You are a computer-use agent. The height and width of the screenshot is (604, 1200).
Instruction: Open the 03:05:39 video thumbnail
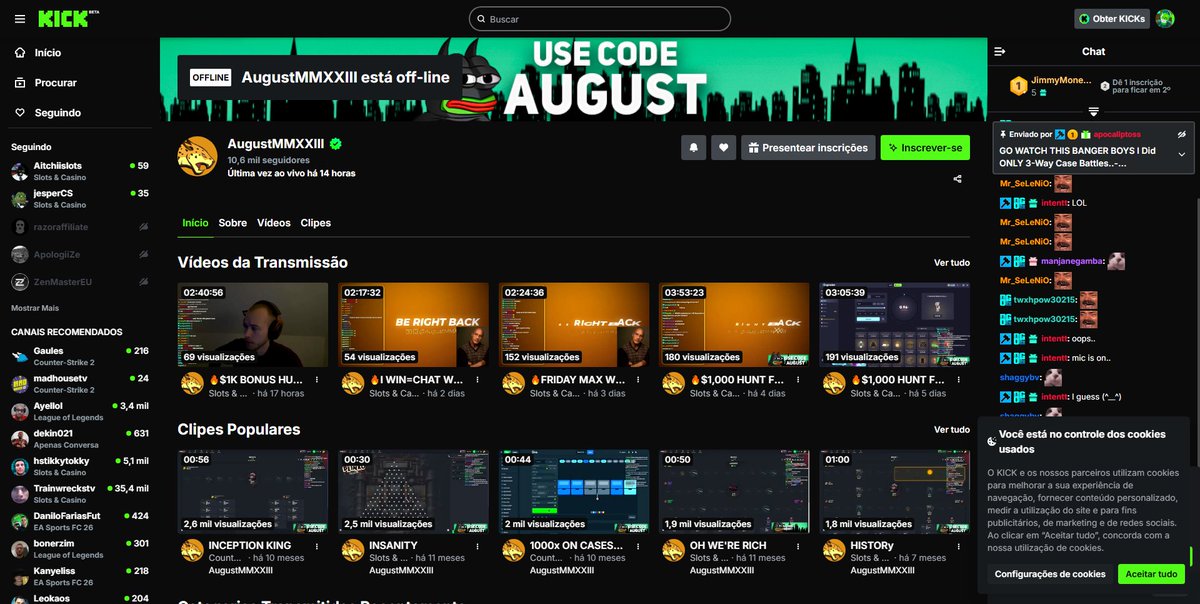pos(894,324)
